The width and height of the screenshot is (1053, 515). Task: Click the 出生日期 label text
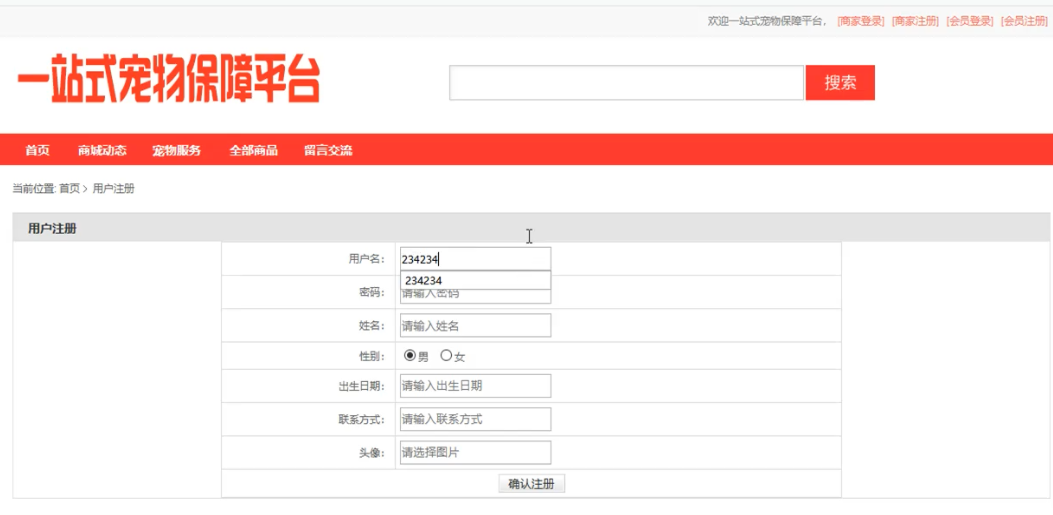coord(361,386)
